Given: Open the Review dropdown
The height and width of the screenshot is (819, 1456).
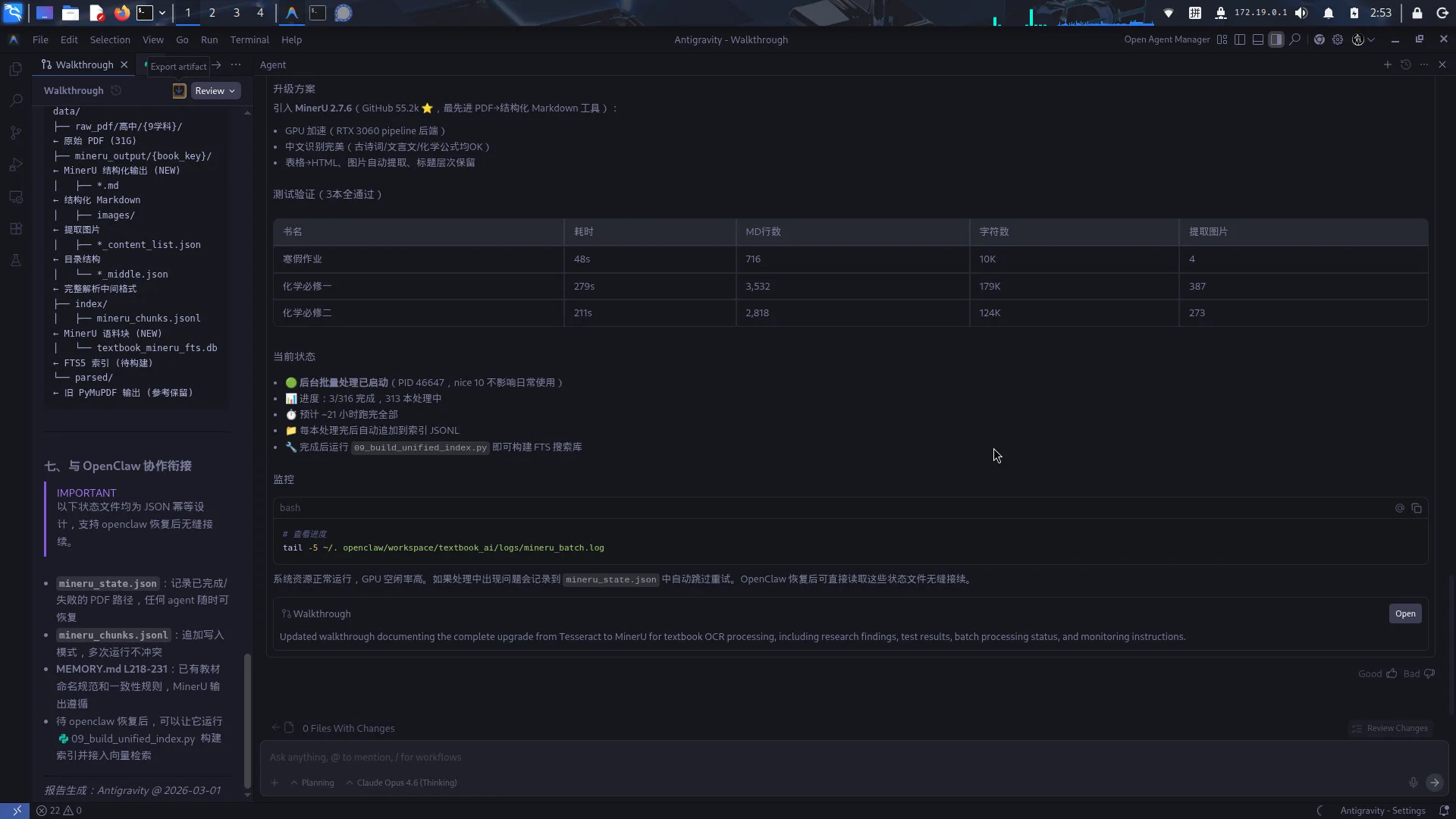Looking at the screenshot, I should 215,91.
